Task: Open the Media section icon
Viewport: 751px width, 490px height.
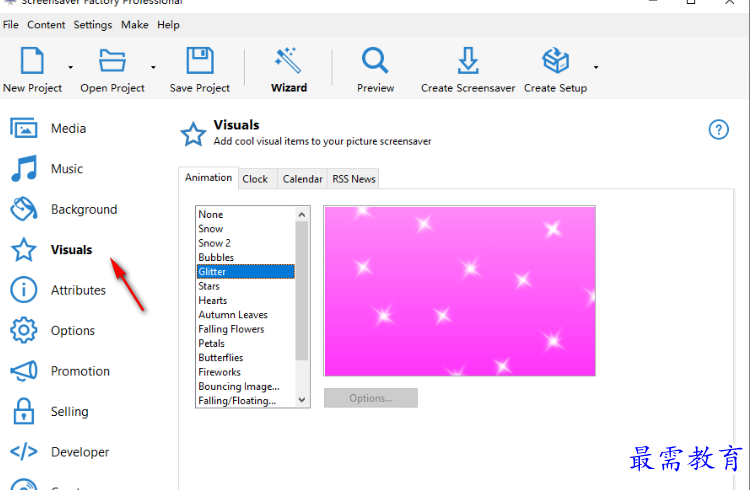Action: coord(23,128)
